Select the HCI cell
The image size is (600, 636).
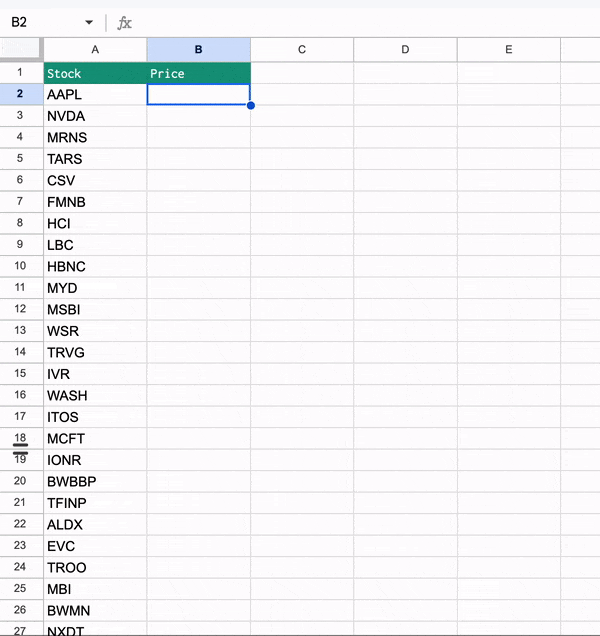pyautogui.click(x=95, y=223)
